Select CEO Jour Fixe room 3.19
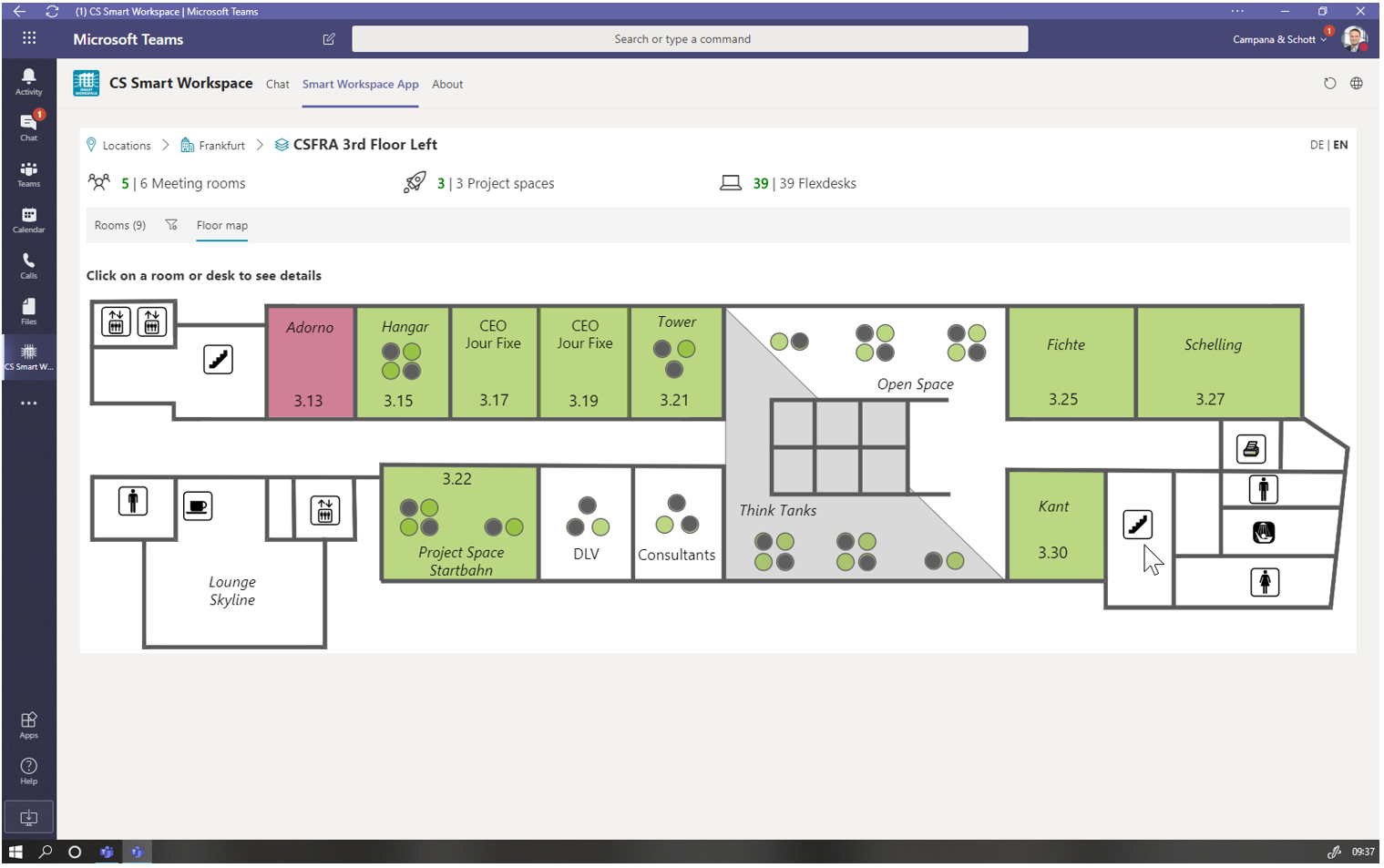 (584, 363)
